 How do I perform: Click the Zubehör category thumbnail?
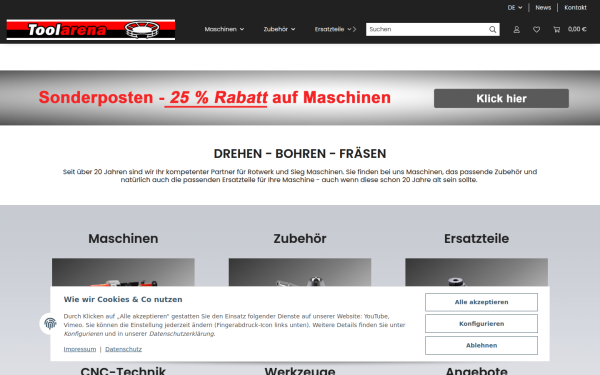click(300, 272)
